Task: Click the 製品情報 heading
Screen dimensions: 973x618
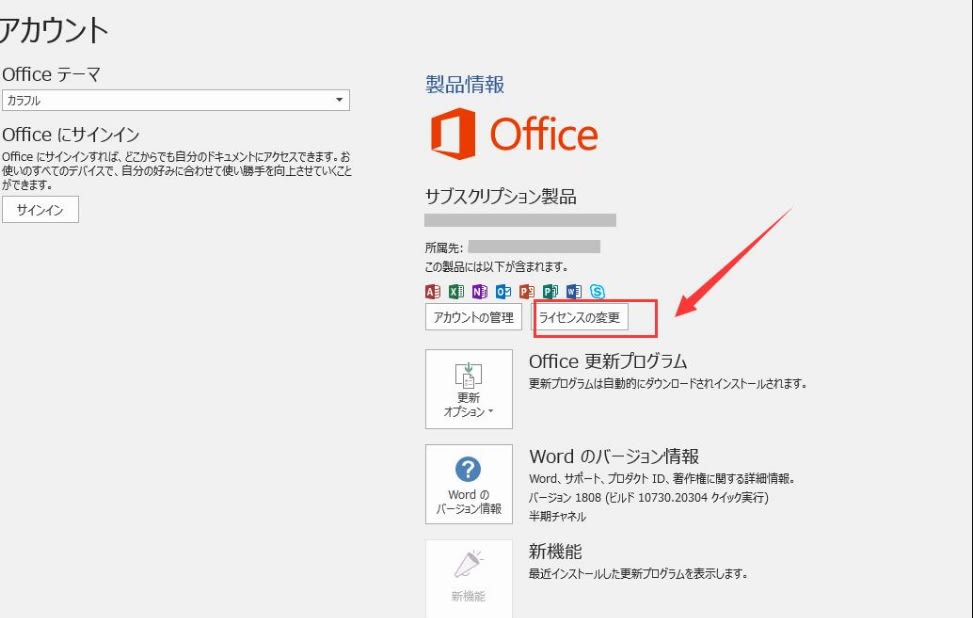Action: point(465,84)
